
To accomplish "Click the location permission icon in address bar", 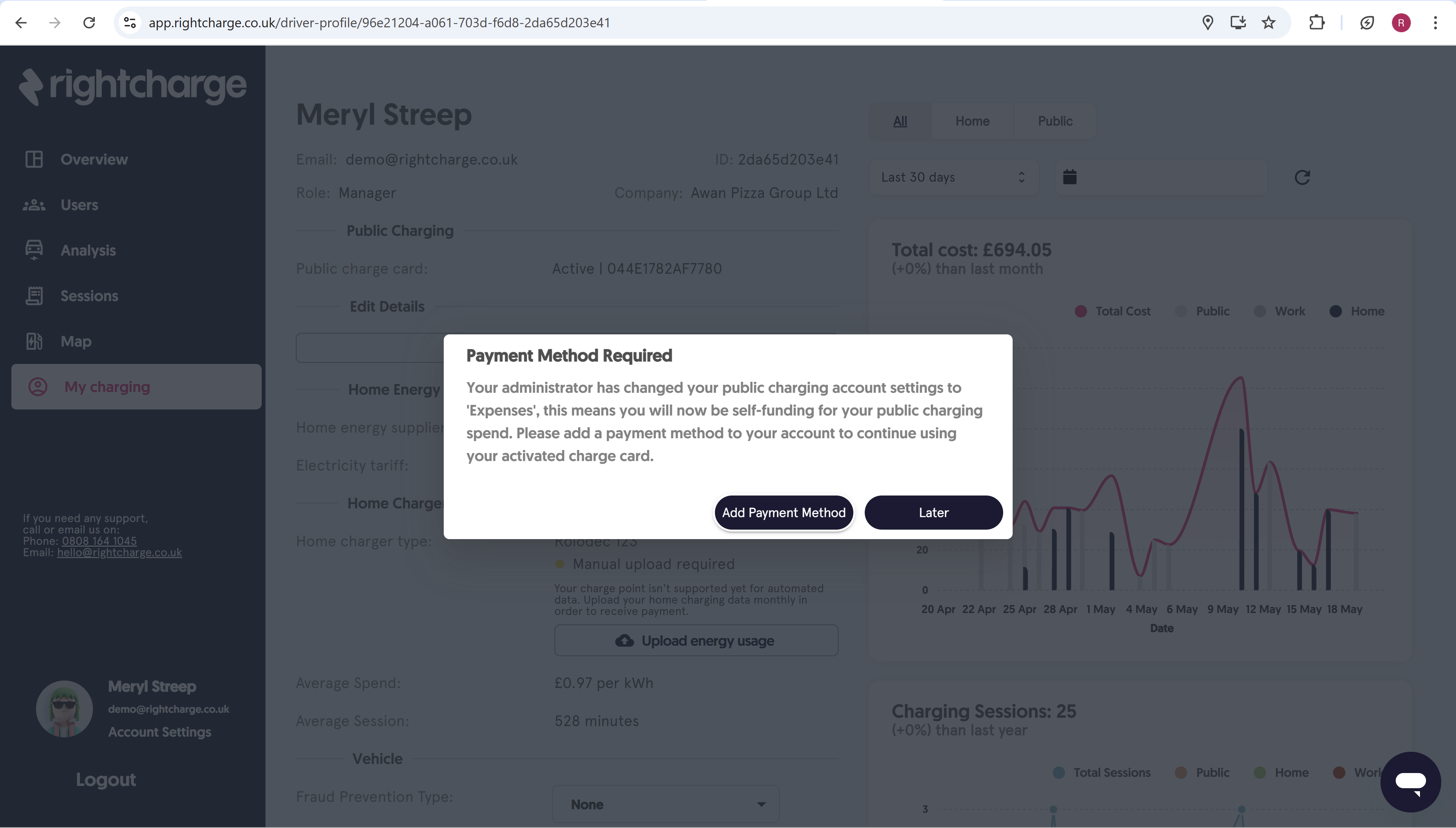I will (1208, 23).
